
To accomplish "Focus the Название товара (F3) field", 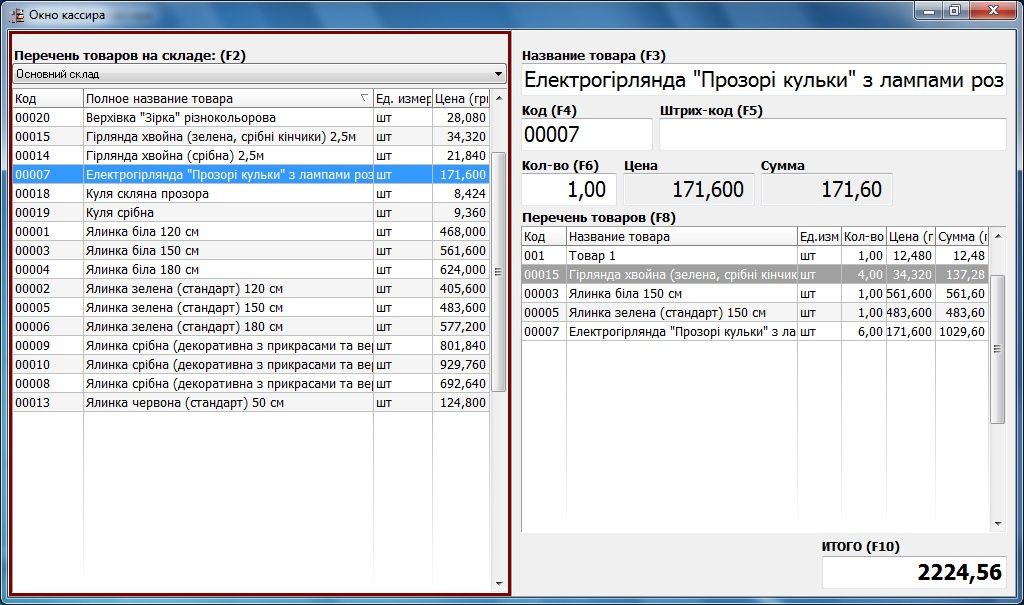I will coord(763,80).
